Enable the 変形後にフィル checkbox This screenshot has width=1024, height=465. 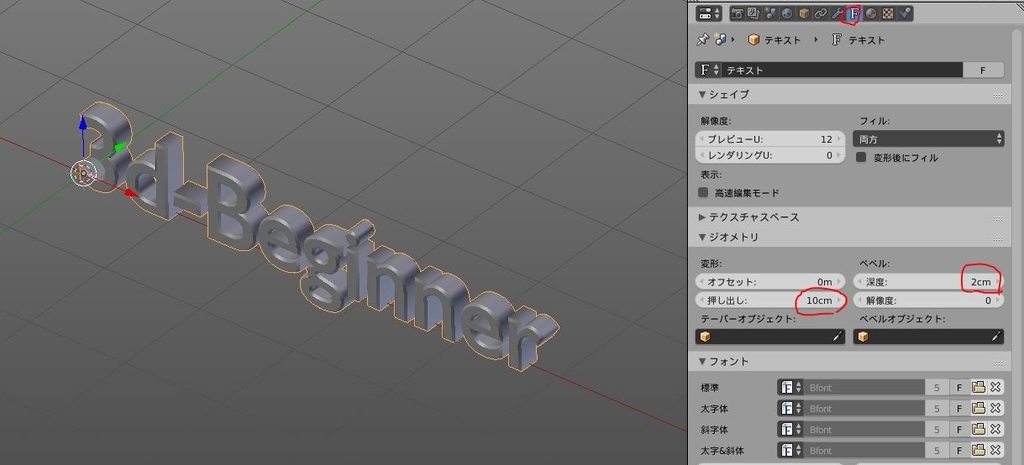[x=861, y=157]
